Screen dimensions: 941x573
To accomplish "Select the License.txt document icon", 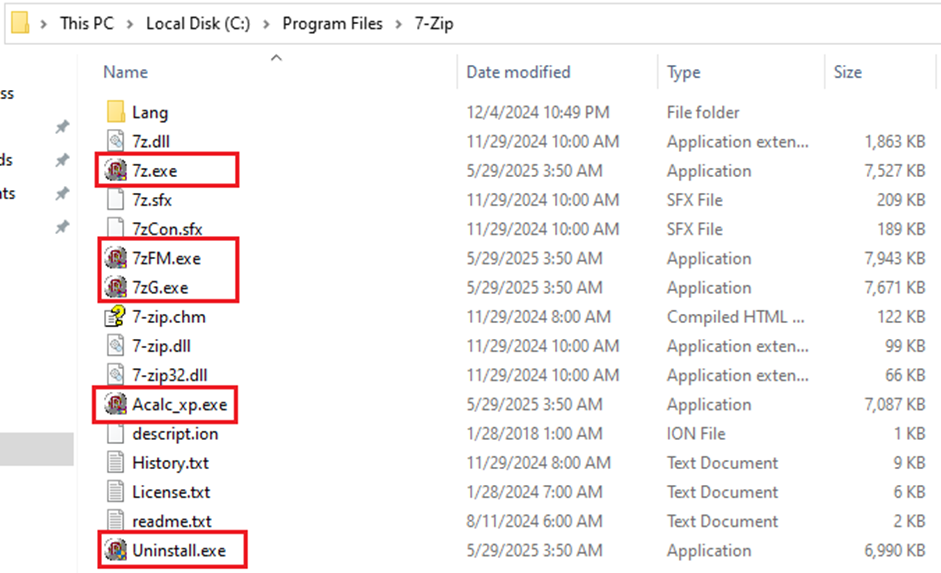I will (115, 491).
